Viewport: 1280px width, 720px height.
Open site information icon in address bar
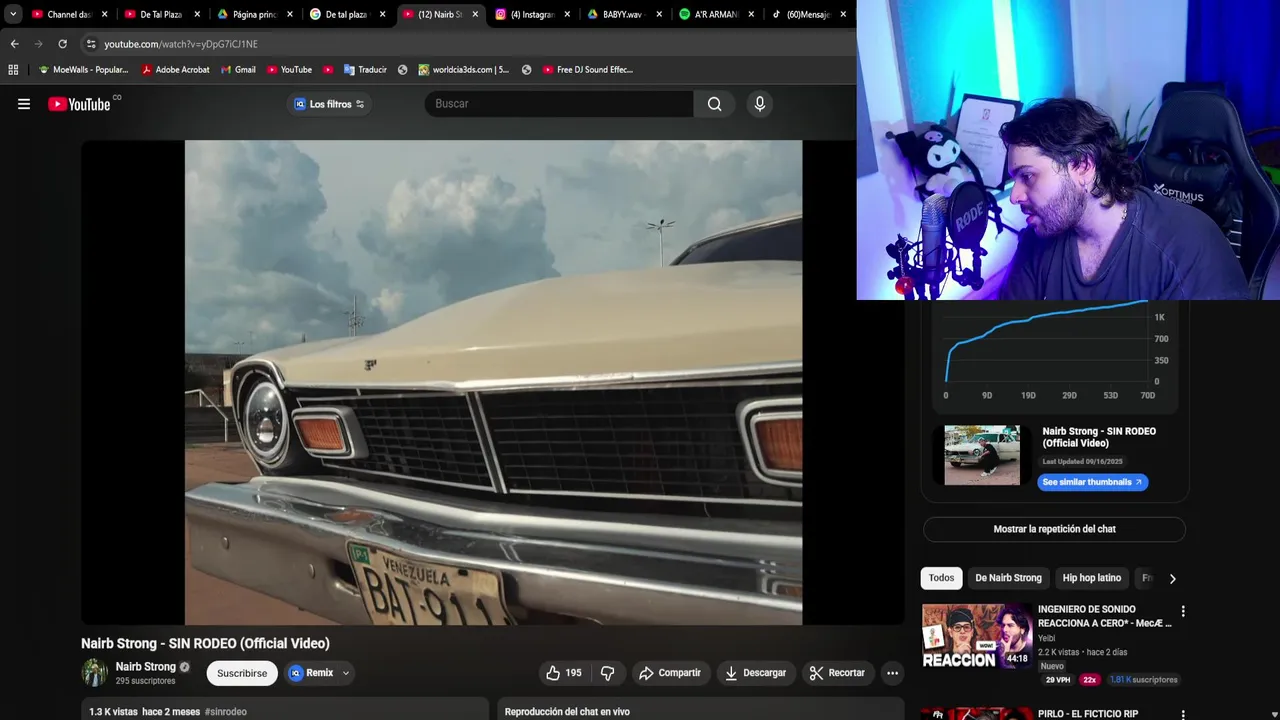coord(91,44)
